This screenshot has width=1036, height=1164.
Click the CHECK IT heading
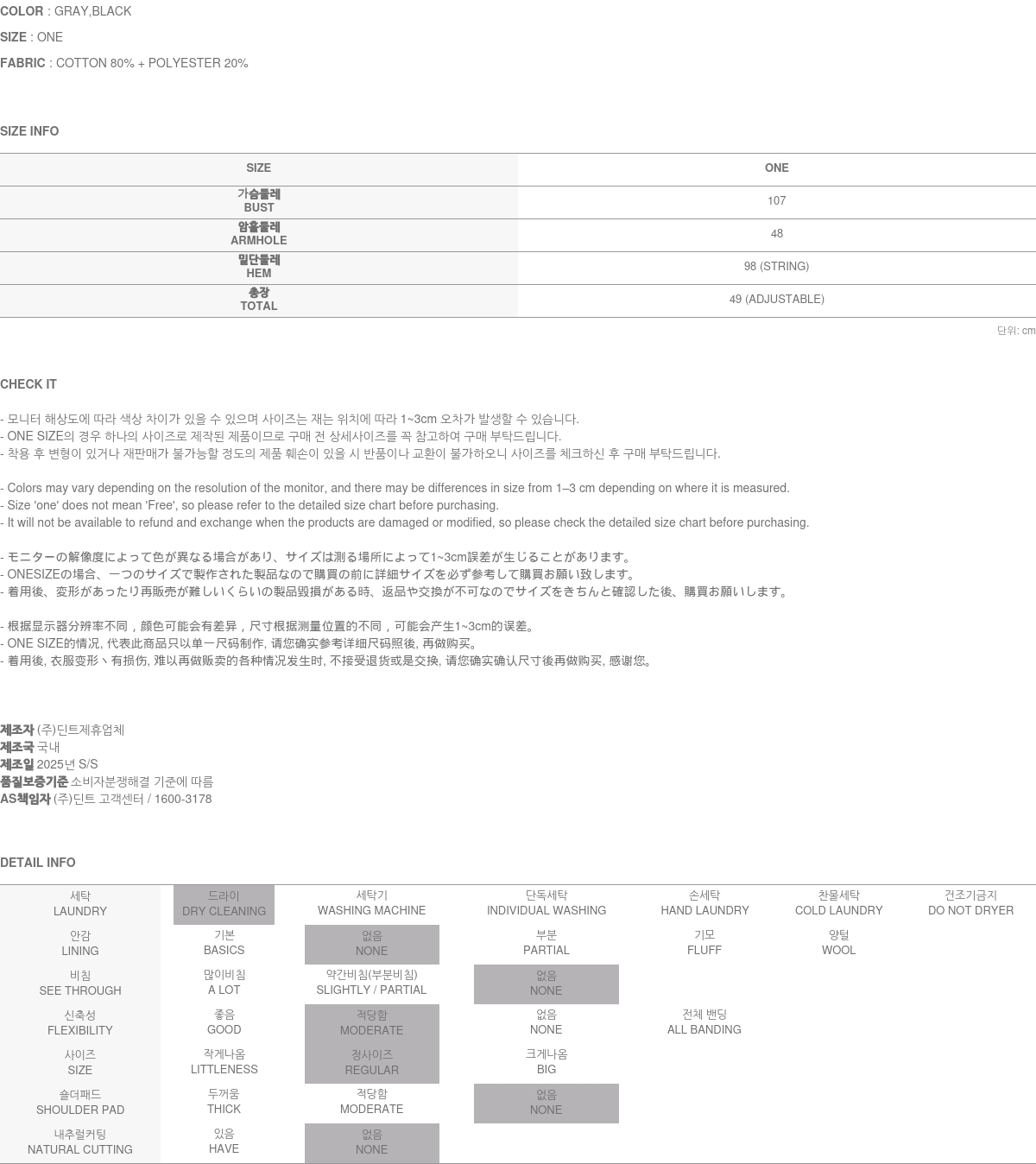(x=28, y=384)
